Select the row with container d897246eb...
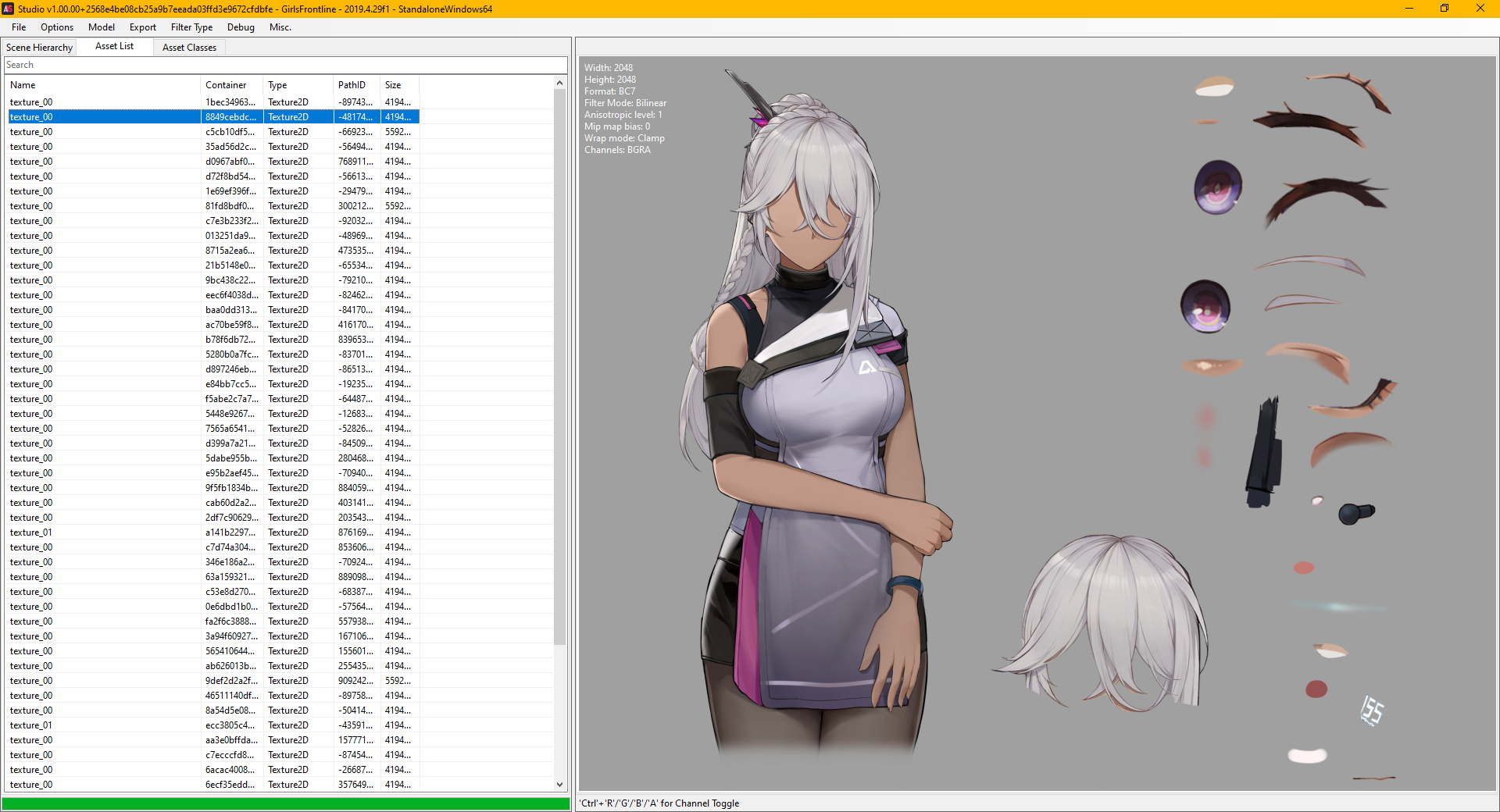 click(213, 369)
